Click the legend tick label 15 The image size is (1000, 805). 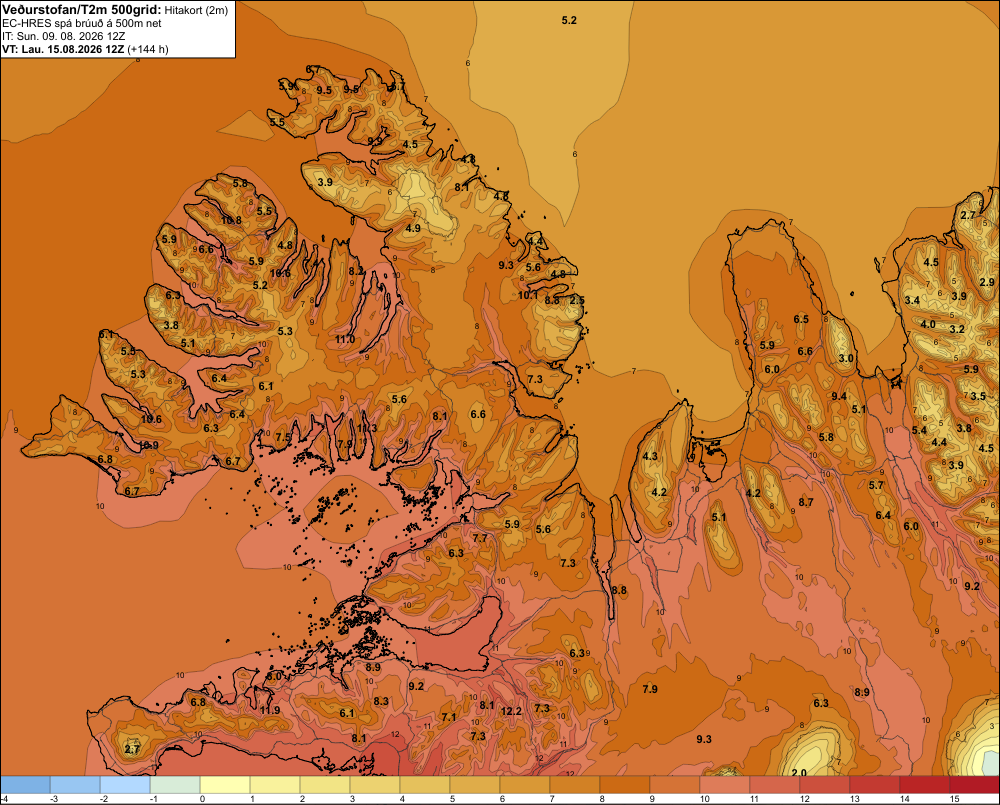coord(955,799)
